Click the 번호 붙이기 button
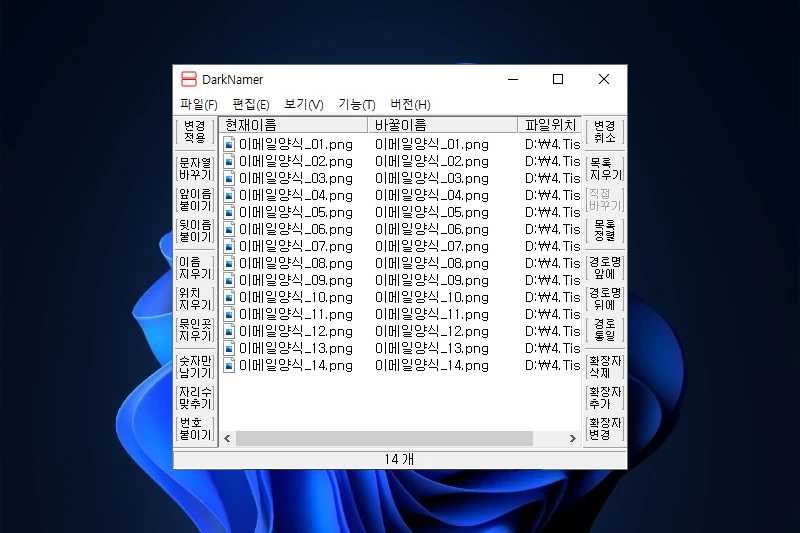The width and height of the screenshot is (800, 533). pyautogui.click(x=195, y=428)
